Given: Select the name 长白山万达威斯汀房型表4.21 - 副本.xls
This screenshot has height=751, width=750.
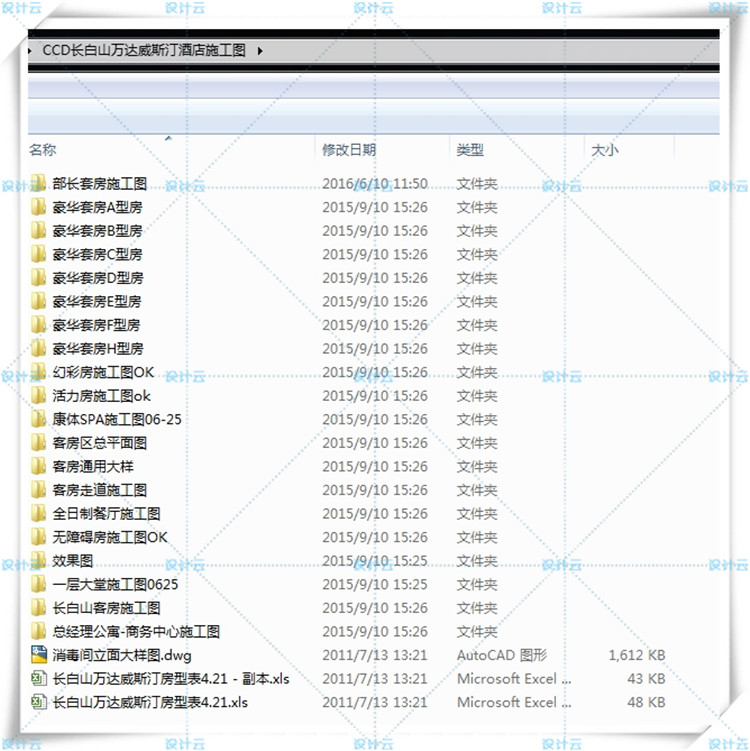Looking at the screenshot, I should [x=170, y=679].
